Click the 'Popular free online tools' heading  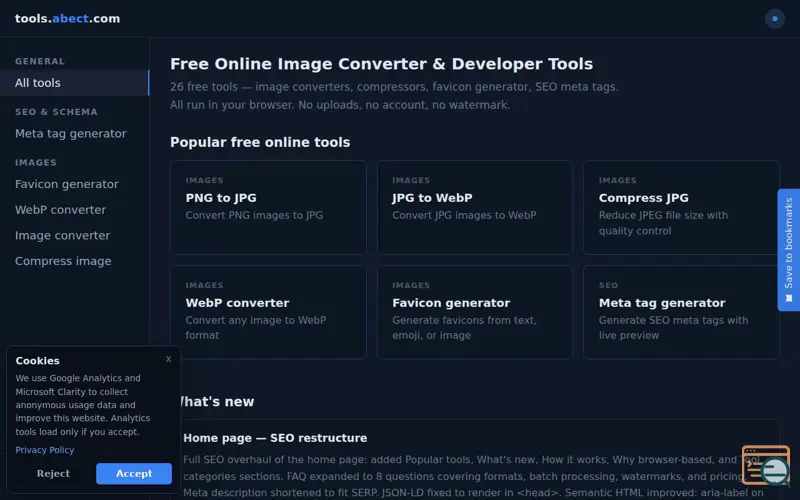[260, 142]
